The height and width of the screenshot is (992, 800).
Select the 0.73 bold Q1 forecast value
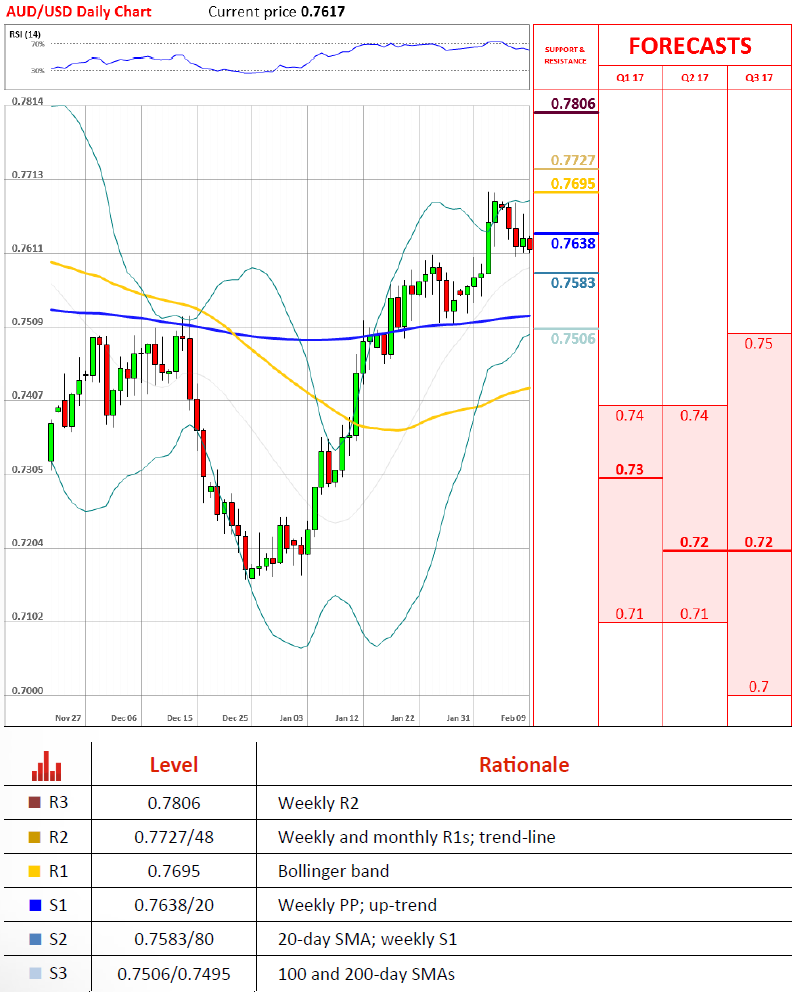[630, 469]
